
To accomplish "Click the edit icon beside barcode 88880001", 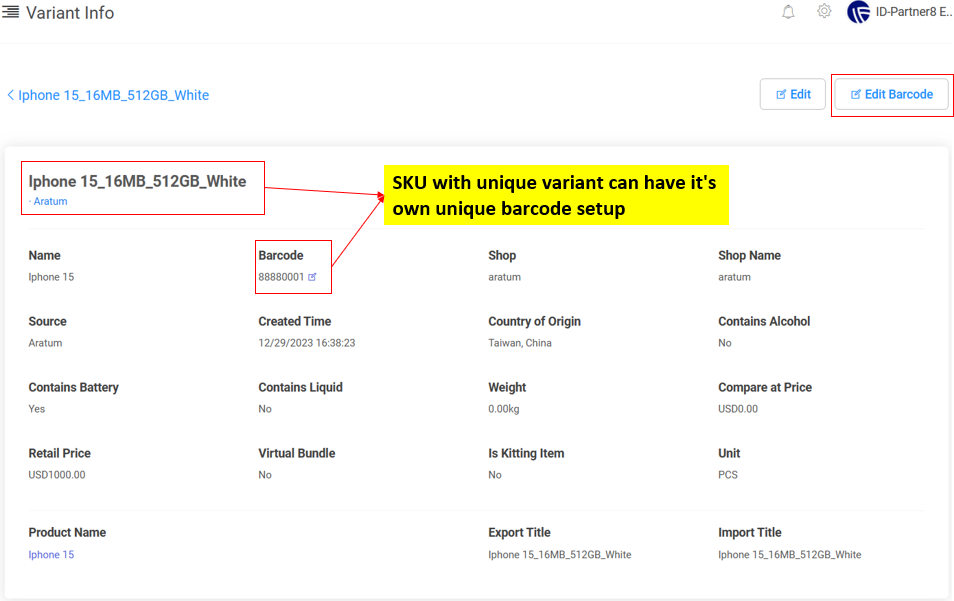I will pyautogui.click(x=312, y=277).
